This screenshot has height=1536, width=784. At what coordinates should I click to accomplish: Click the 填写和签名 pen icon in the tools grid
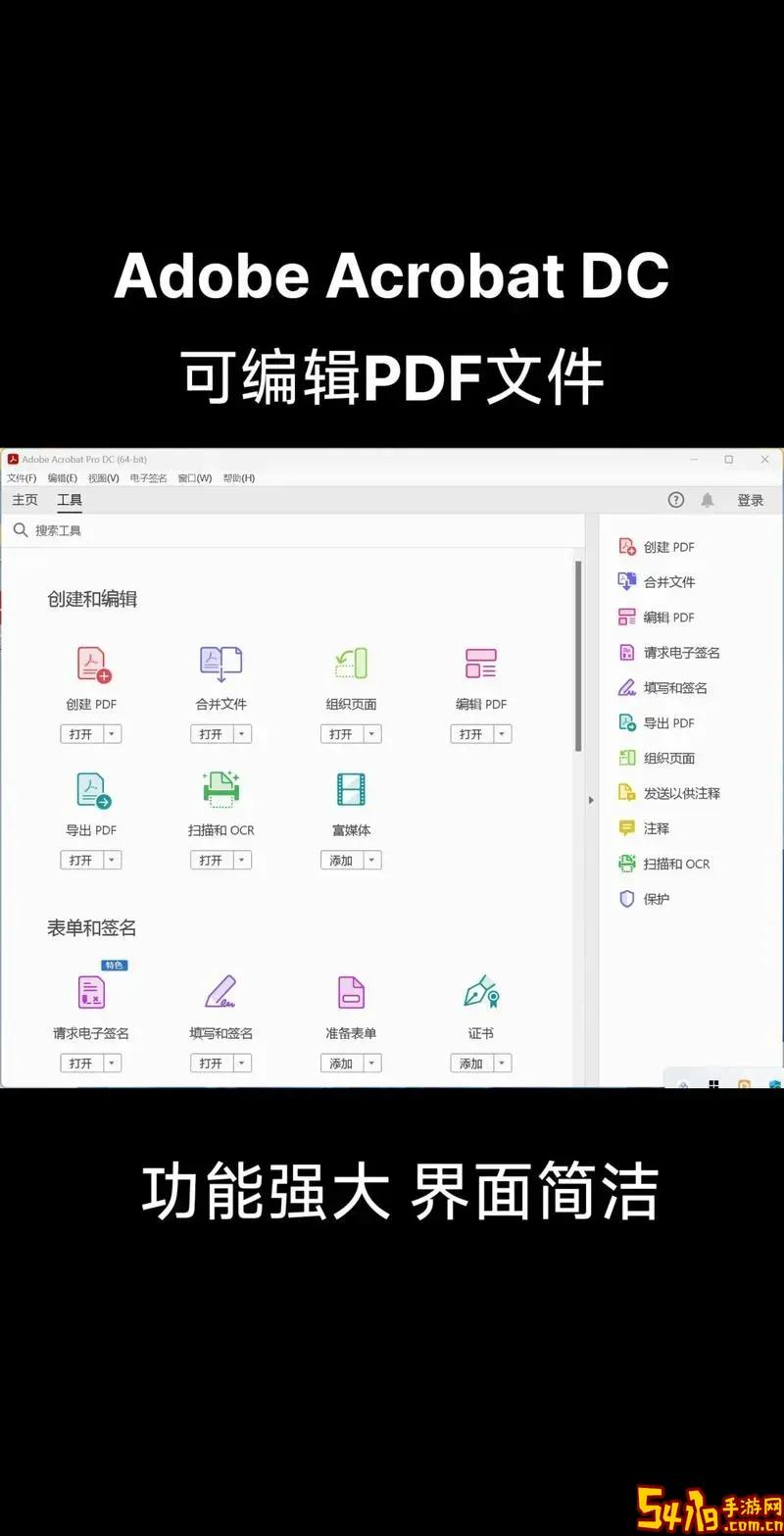(x=220, y=992)
